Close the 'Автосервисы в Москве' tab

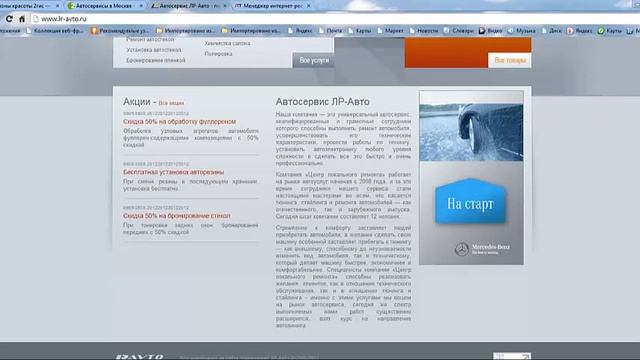point(141,6)
